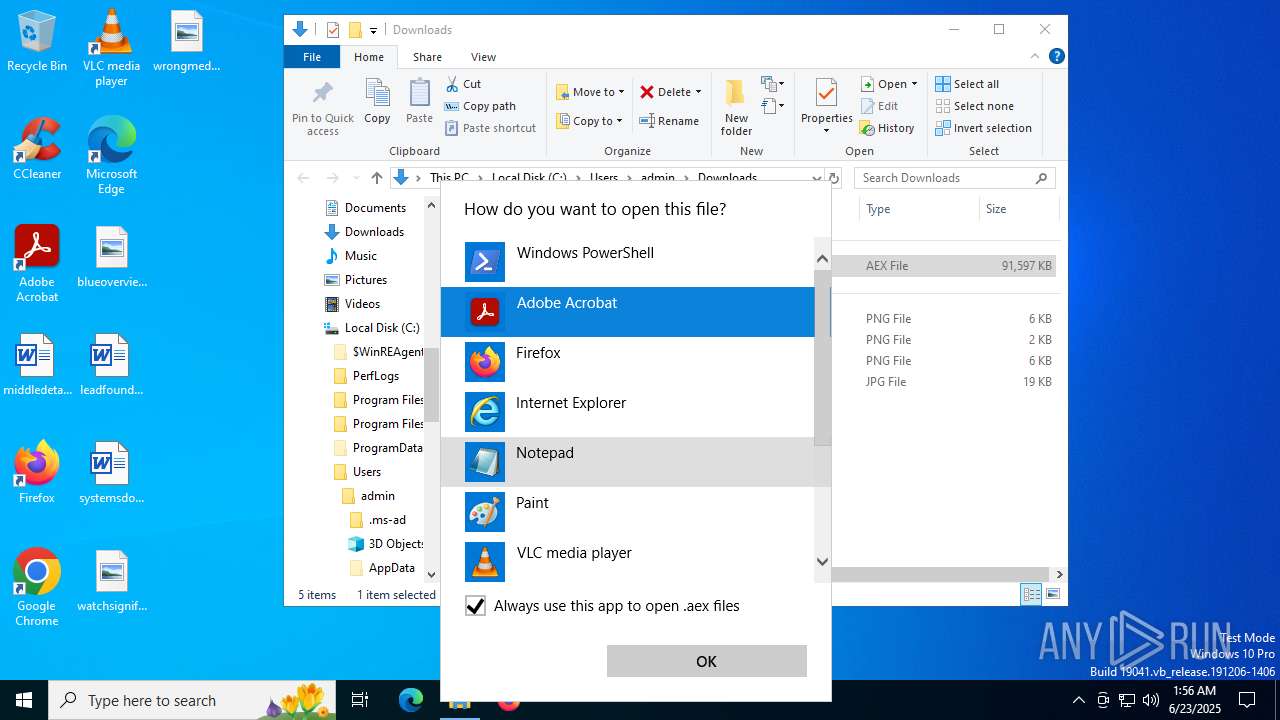Image resolution: width=1280 pixels, height=720 pixels.
Task: Open Pictures in the navigation pane
Action: click(365, 280)
